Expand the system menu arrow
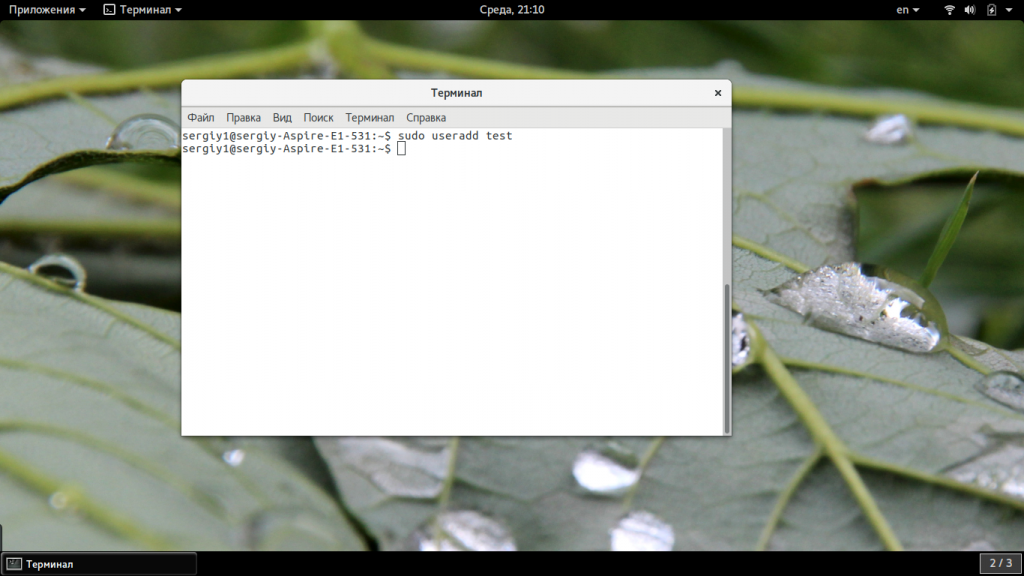This screenshot has height=576, width=1024. 1010,10
